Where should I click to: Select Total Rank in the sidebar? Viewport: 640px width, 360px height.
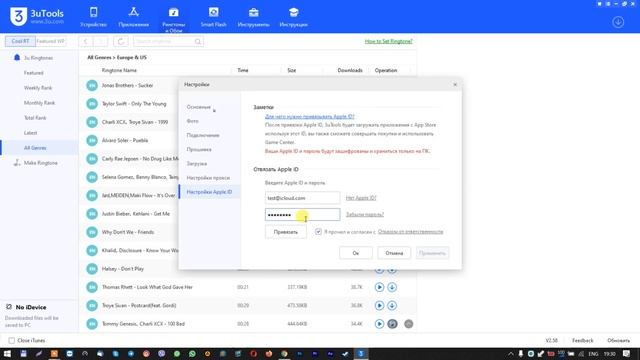coord(35,118)
